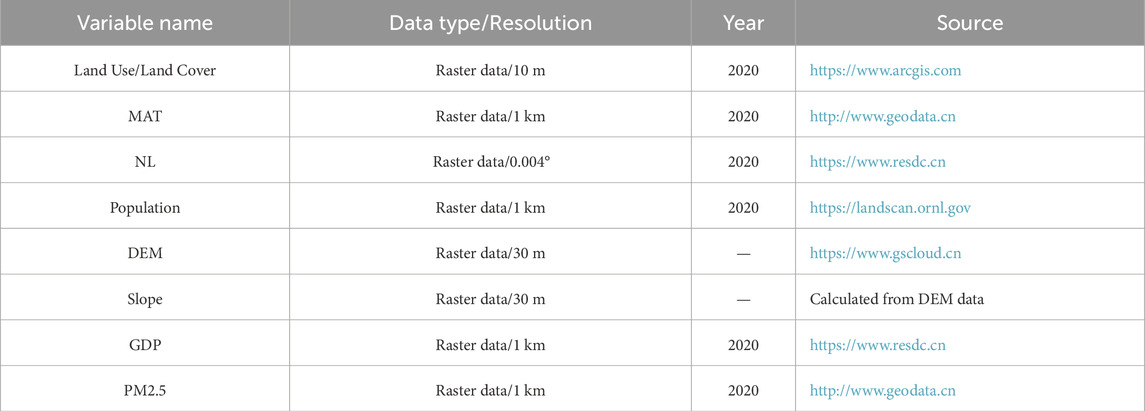Click the "Variable name" column header

(x=144, y=23)
